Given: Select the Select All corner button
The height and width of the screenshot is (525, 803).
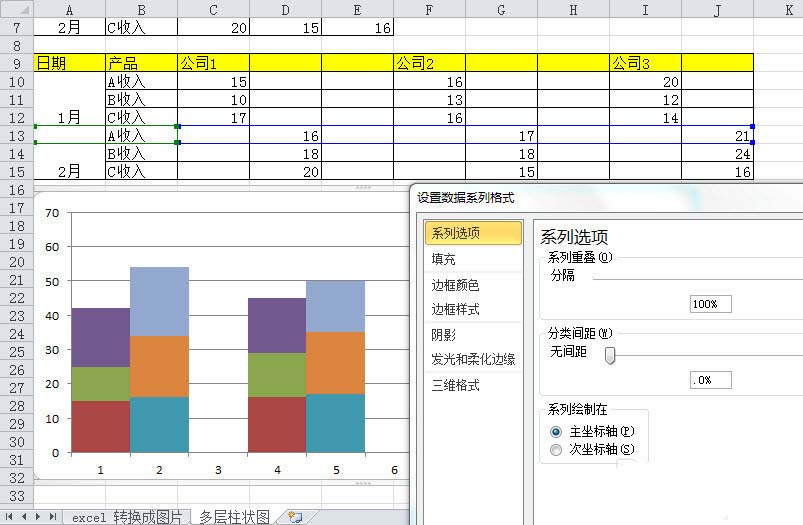Looking at the screenshot, I should click(x=16, y=9).
